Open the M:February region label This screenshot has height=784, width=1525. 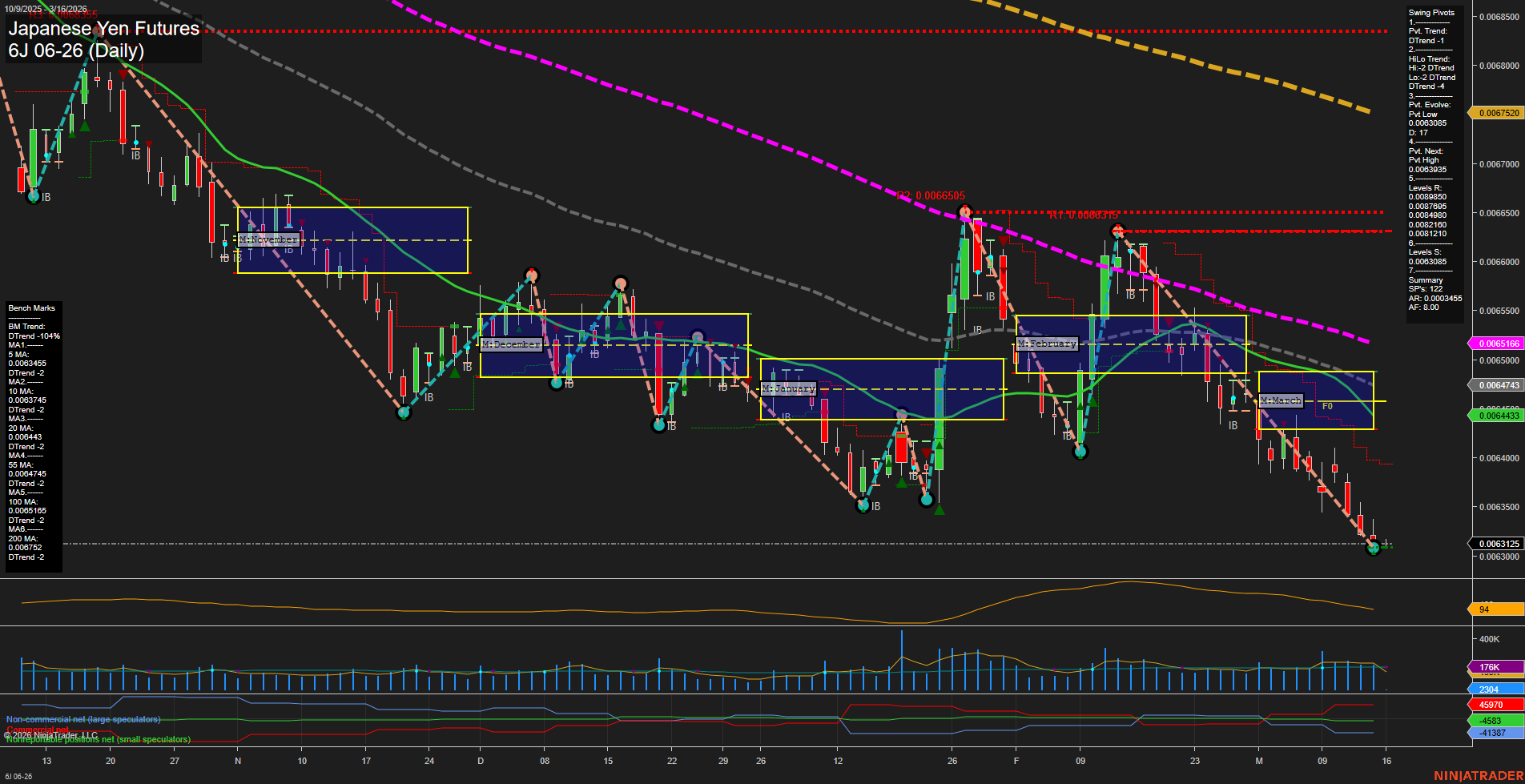coord(1047,344)
